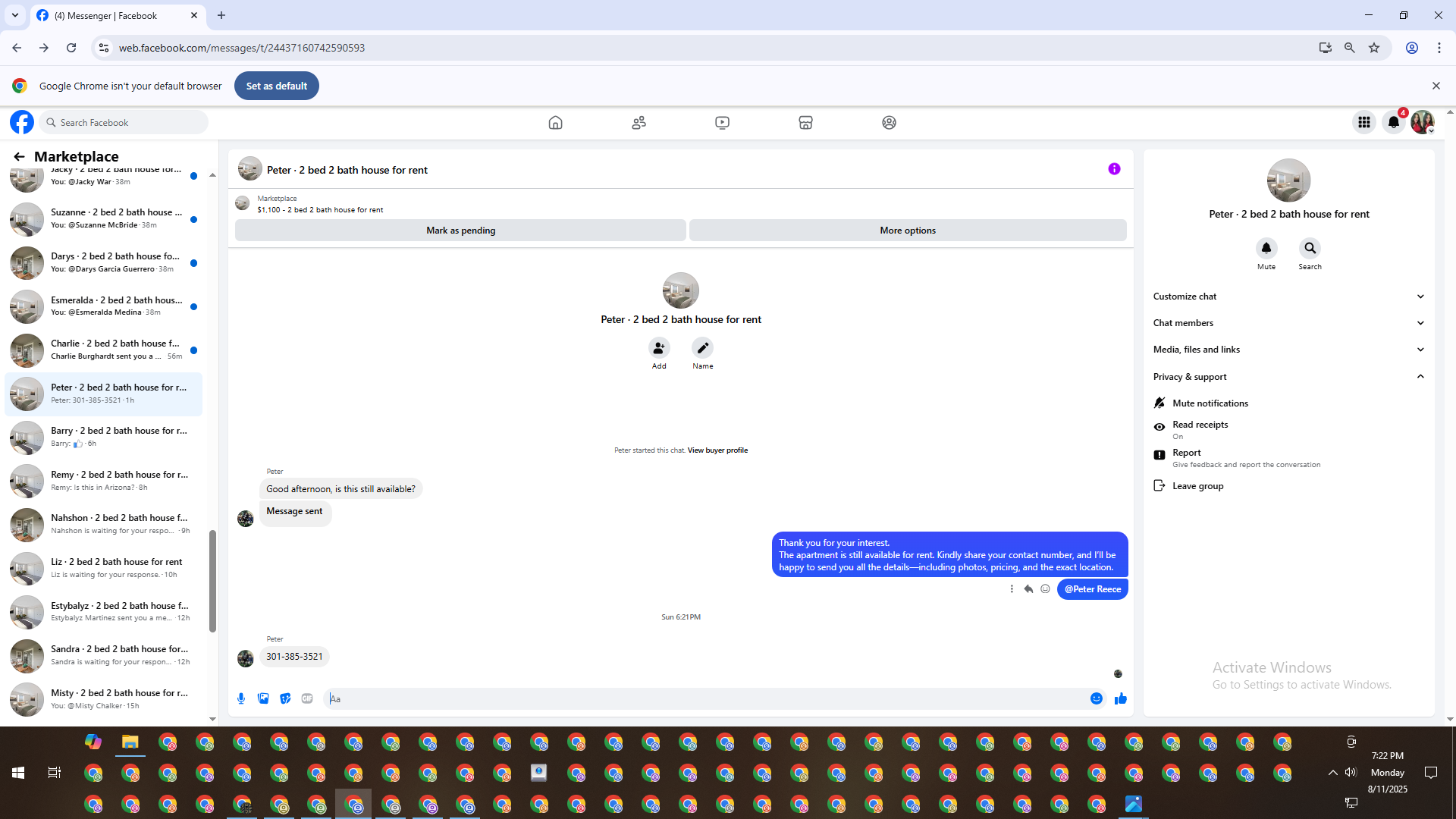Expand Chat members section
The image size is (1456, 819).
point(1288,323)
